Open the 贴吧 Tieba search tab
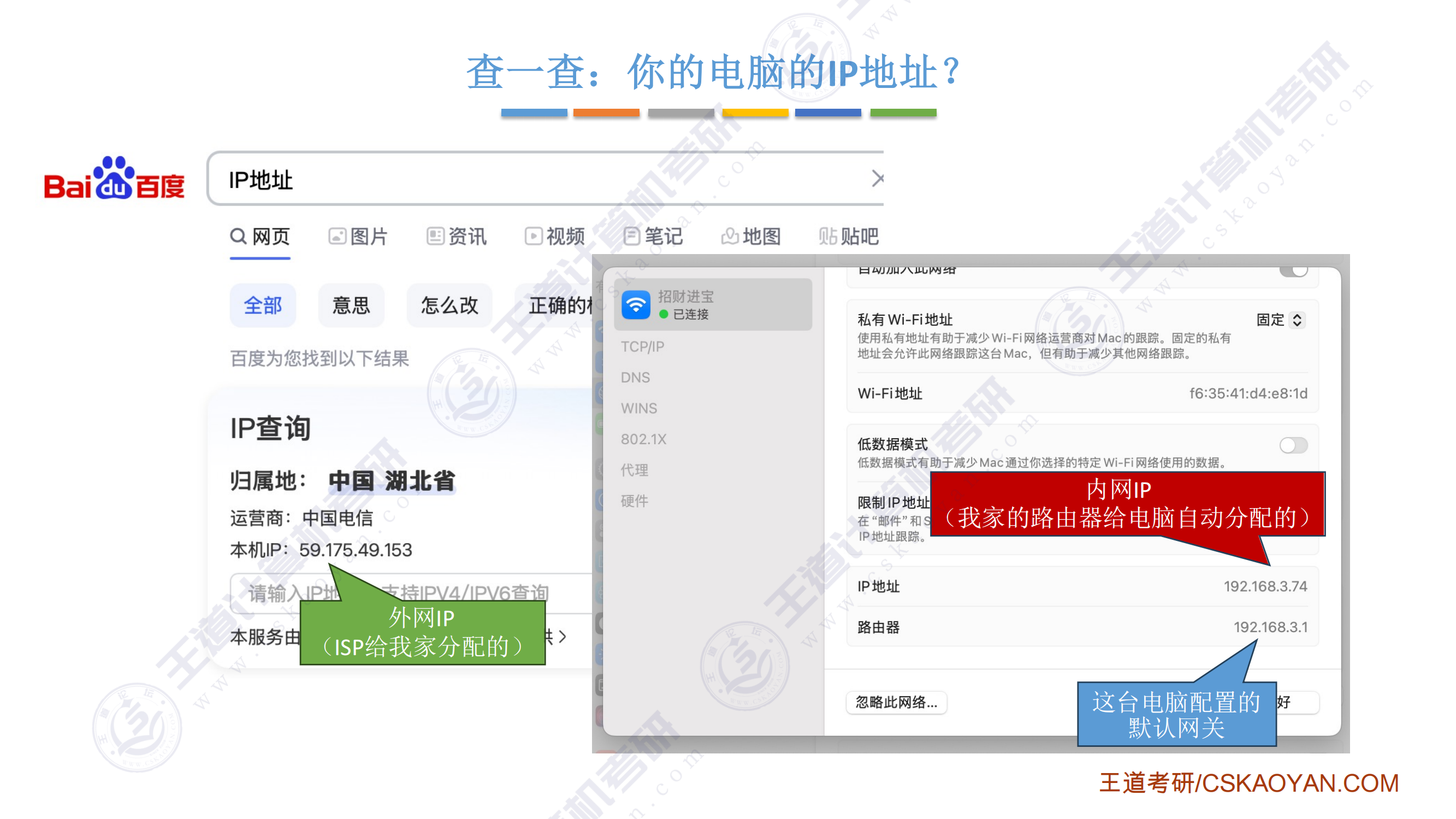The width and height of the screenshot is (1456, 819). [x=848, y=236]
